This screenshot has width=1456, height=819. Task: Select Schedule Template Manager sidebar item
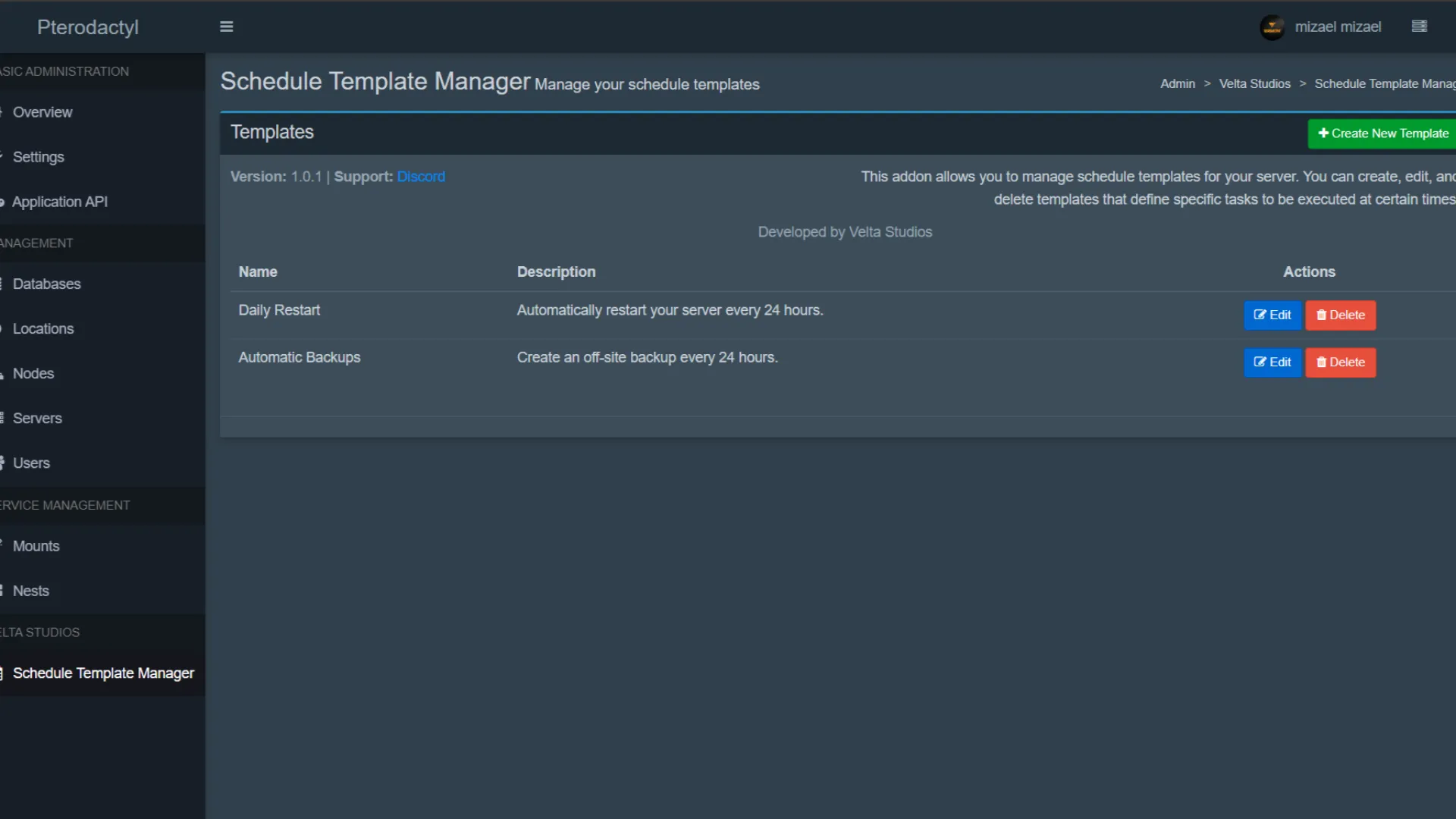[x=103, y=673]
